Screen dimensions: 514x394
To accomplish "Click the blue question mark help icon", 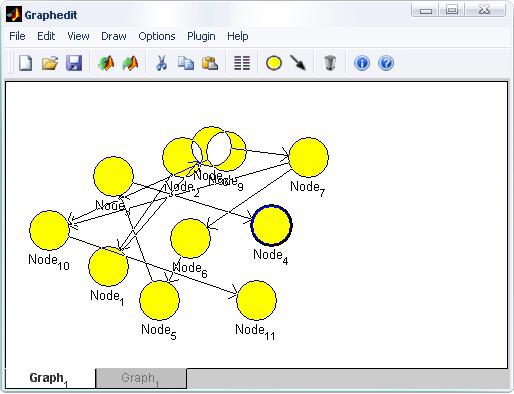I will coord(386,63).
